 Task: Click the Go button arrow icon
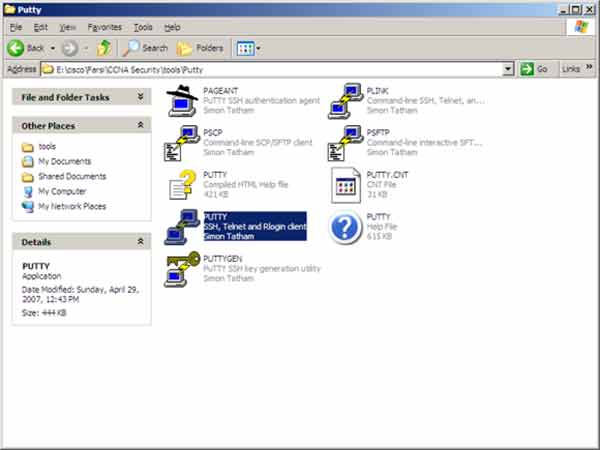(527, 69)
